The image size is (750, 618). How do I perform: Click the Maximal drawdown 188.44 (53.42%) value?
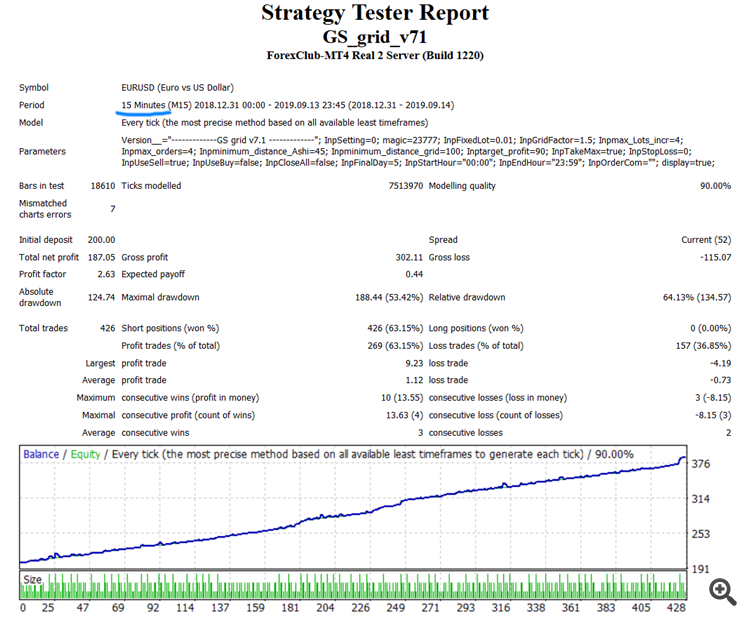point(389,298)
